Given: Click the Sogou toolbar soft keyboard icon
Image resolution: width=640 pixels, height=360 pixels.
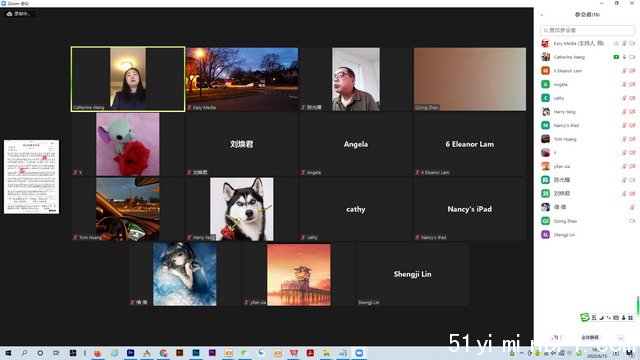Looking at the screenshot, I should pos(616,318).
